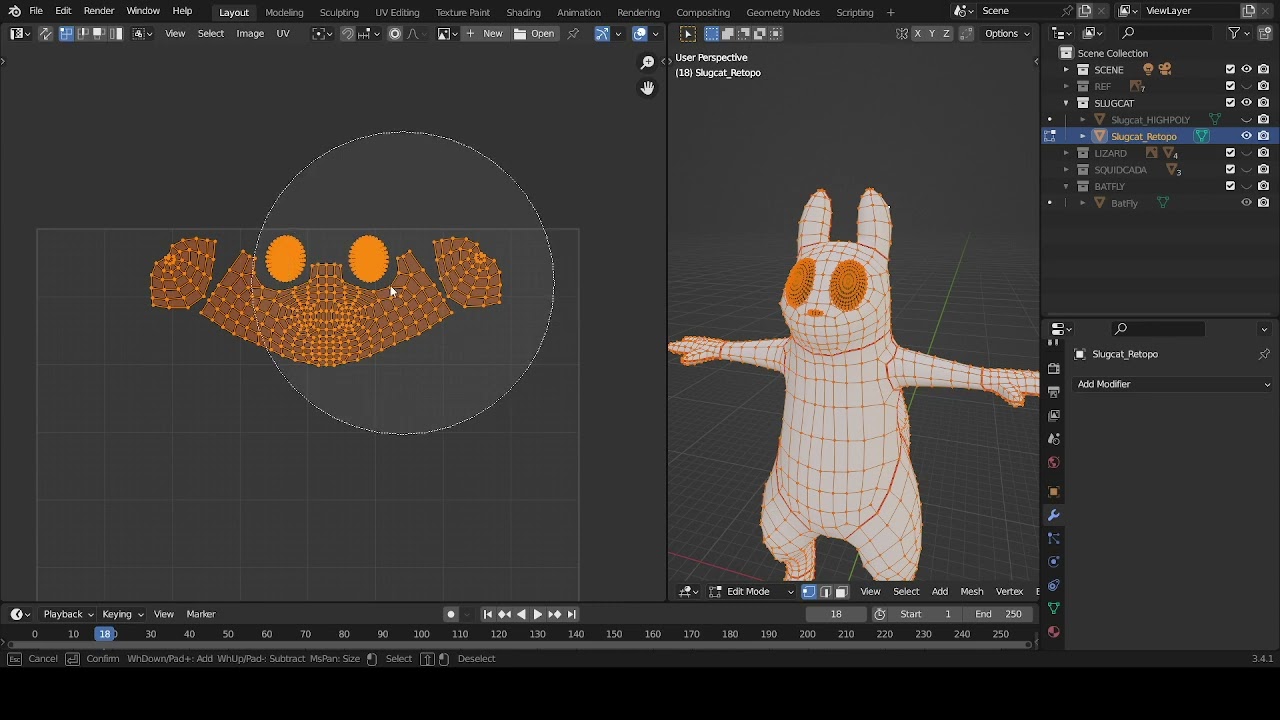Expand the SCENE collection
1280x720 pixels.
(x=1066, y=69)
